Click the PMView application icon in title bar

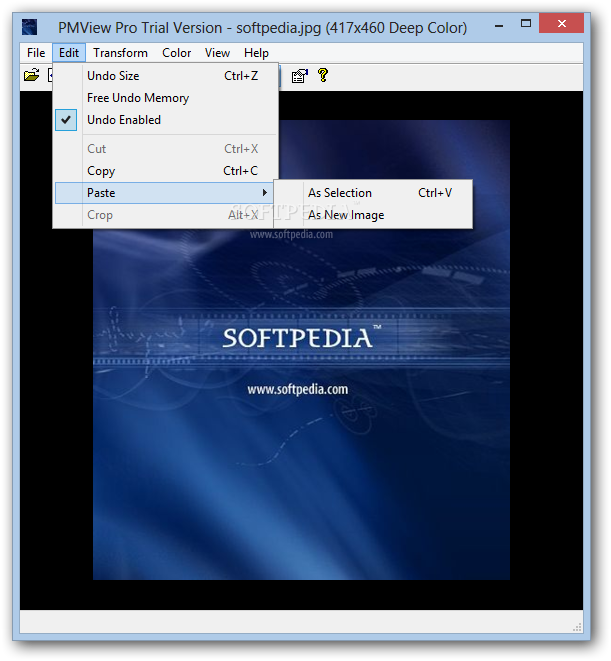coord(30,27)
